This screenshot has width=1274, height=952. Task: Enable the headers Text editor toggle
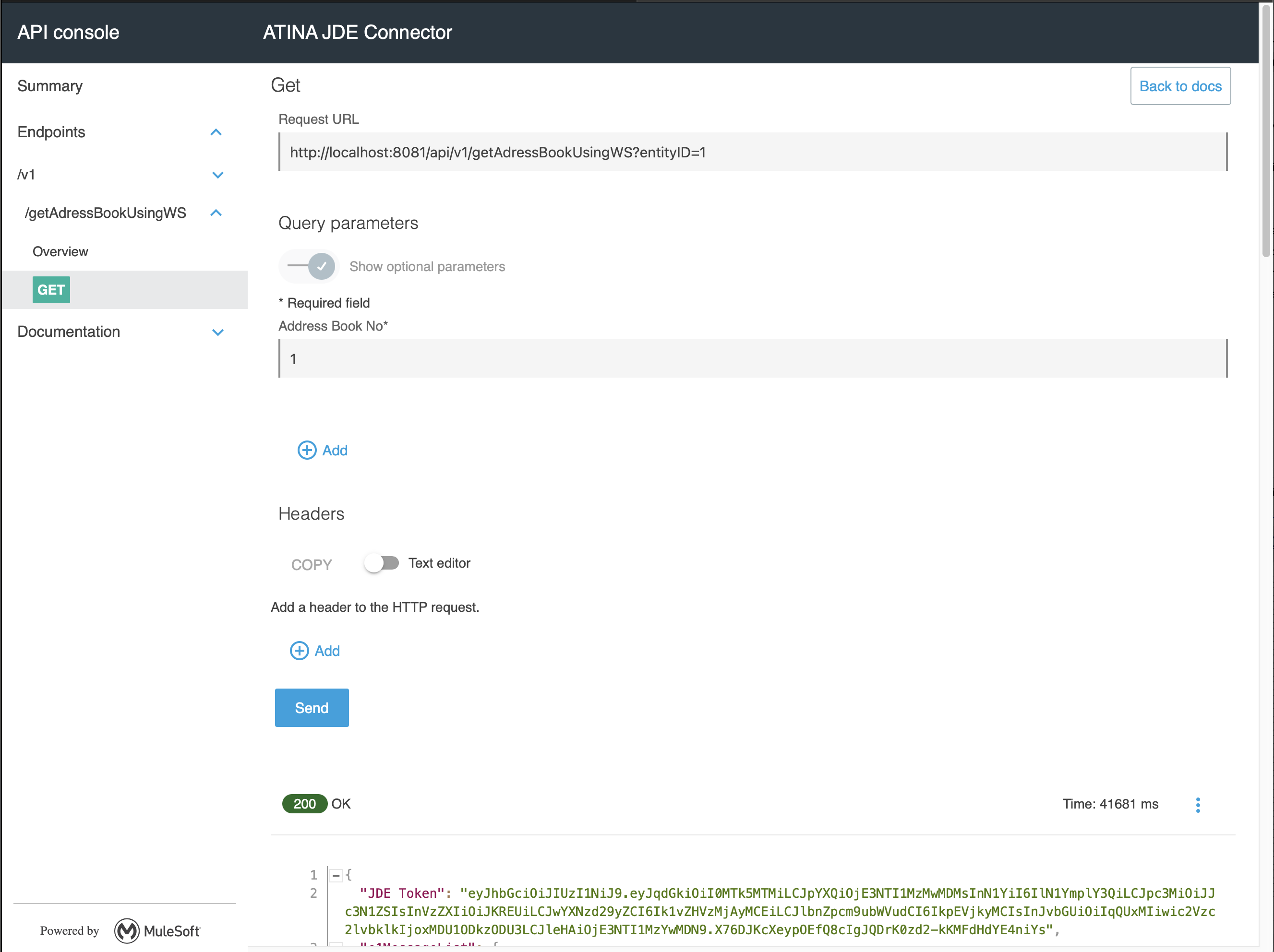pyautogui.click(x=381, y=563)
